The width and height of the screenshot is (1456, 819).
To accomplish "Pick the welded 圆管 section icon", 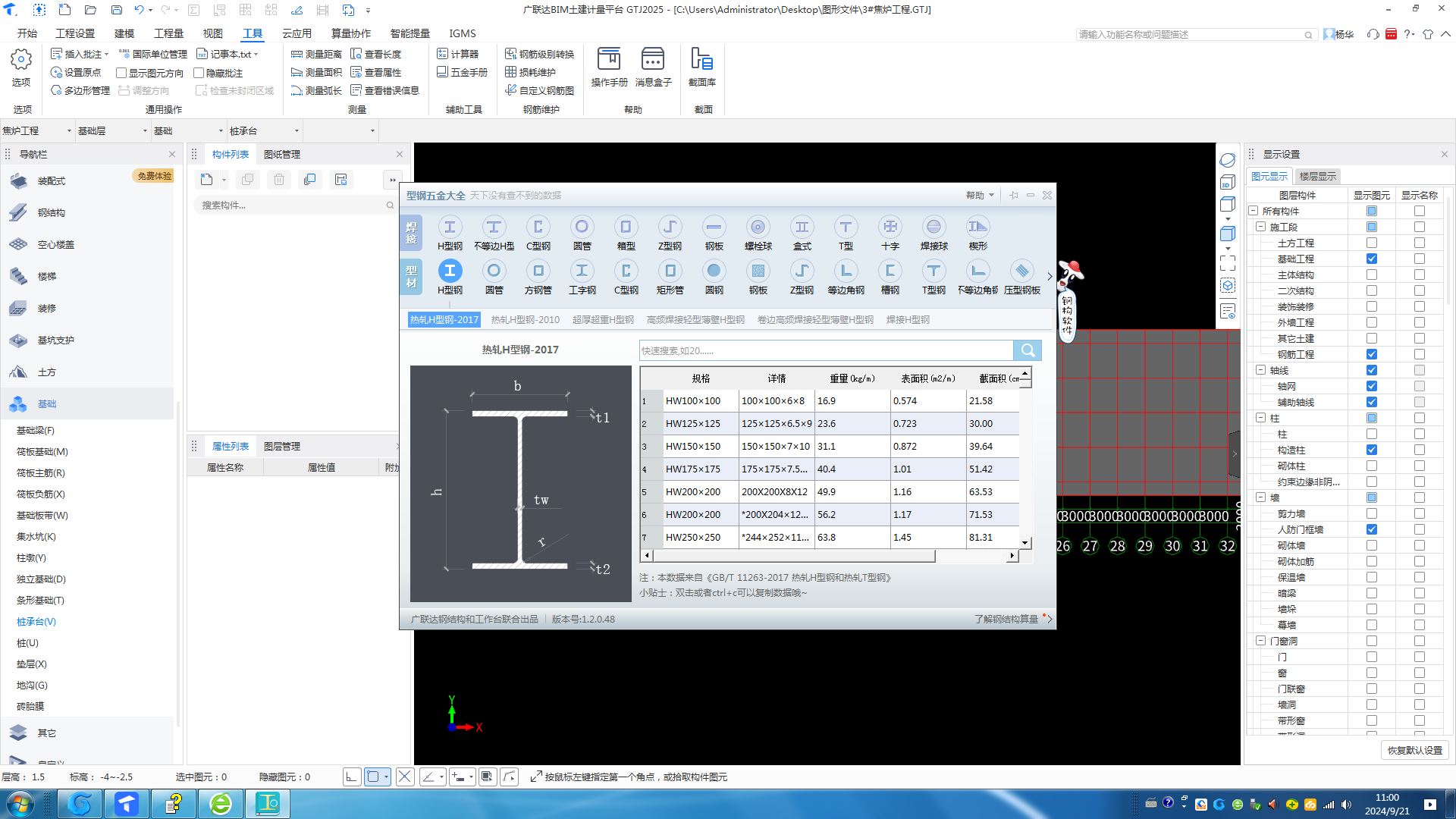I will click(x=582, y=233).
